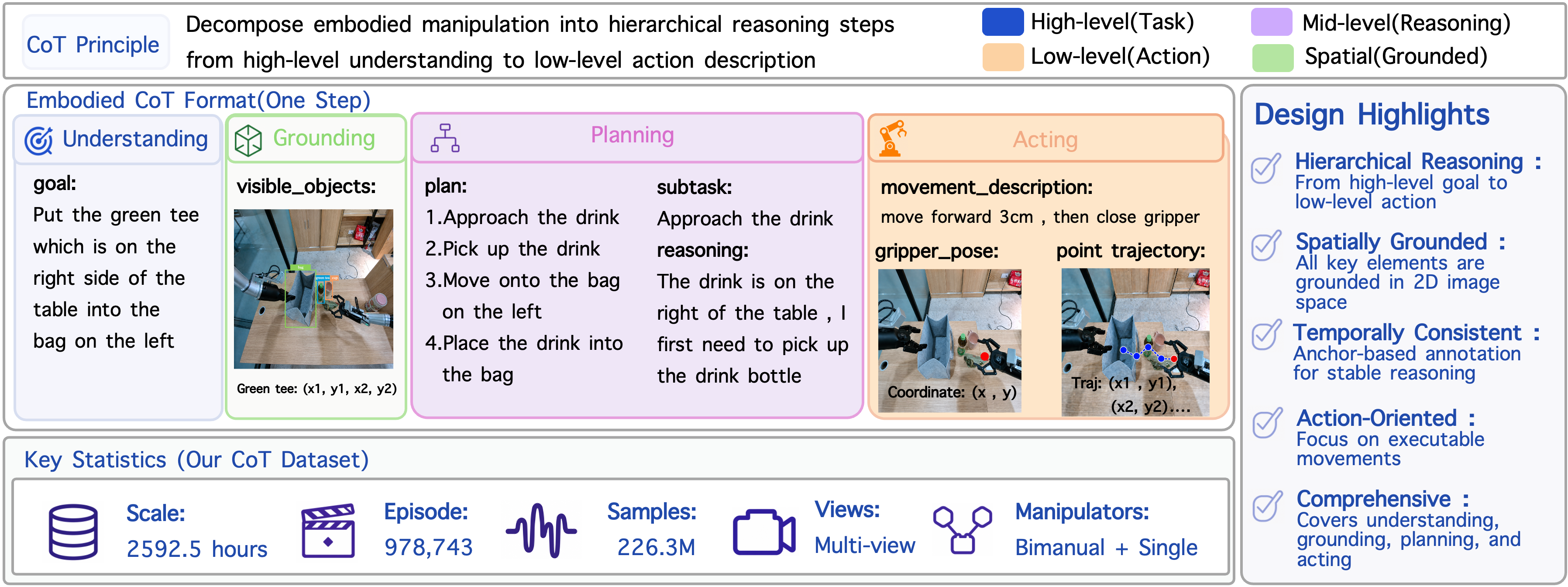Click the gripper_pose: label
The height and width of the screenshot is (587, 1568).
click(x=937, y=251)
